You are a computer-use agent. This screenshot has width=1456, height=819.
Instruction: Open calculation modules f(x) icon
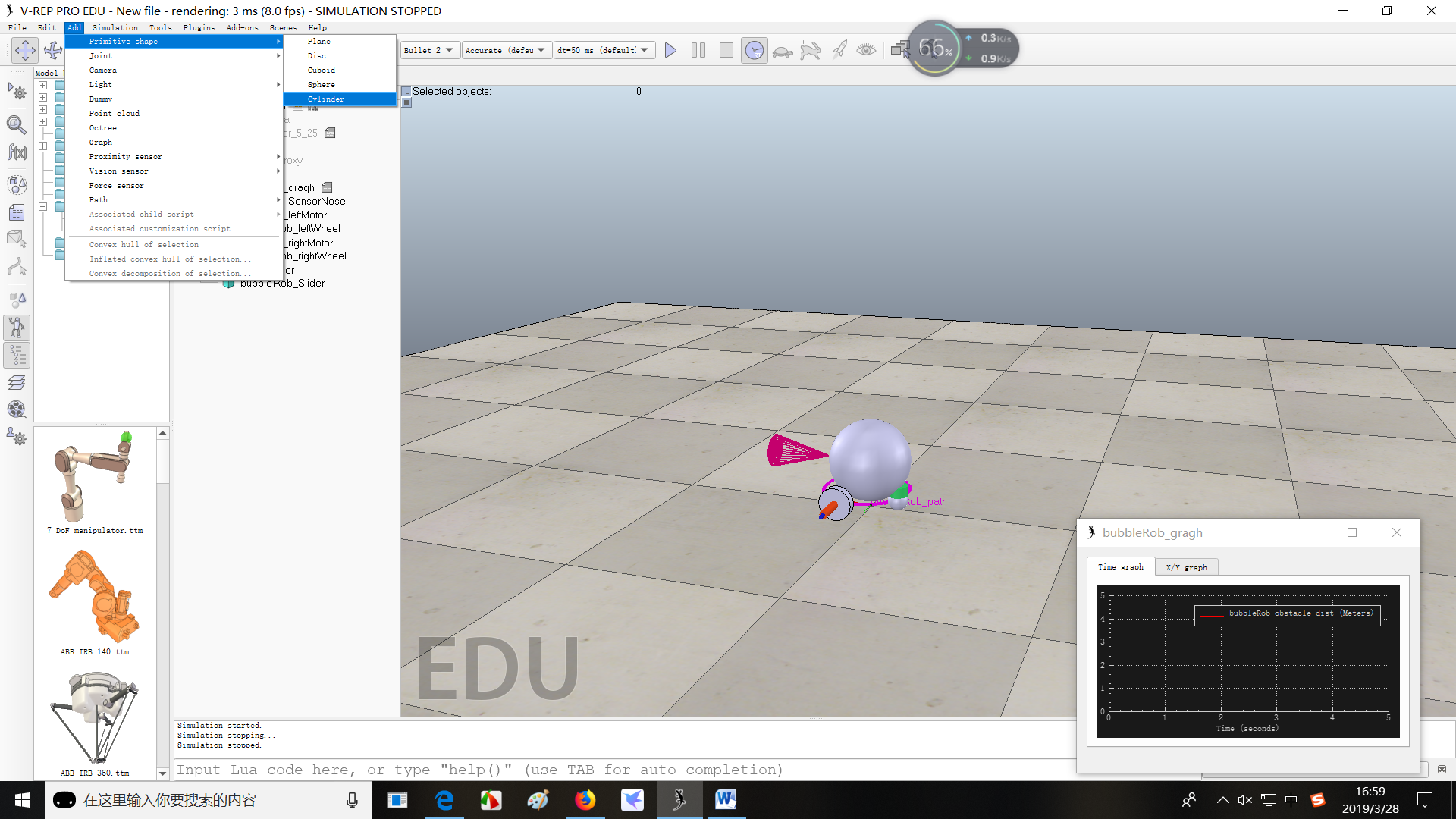click(17, 152)
